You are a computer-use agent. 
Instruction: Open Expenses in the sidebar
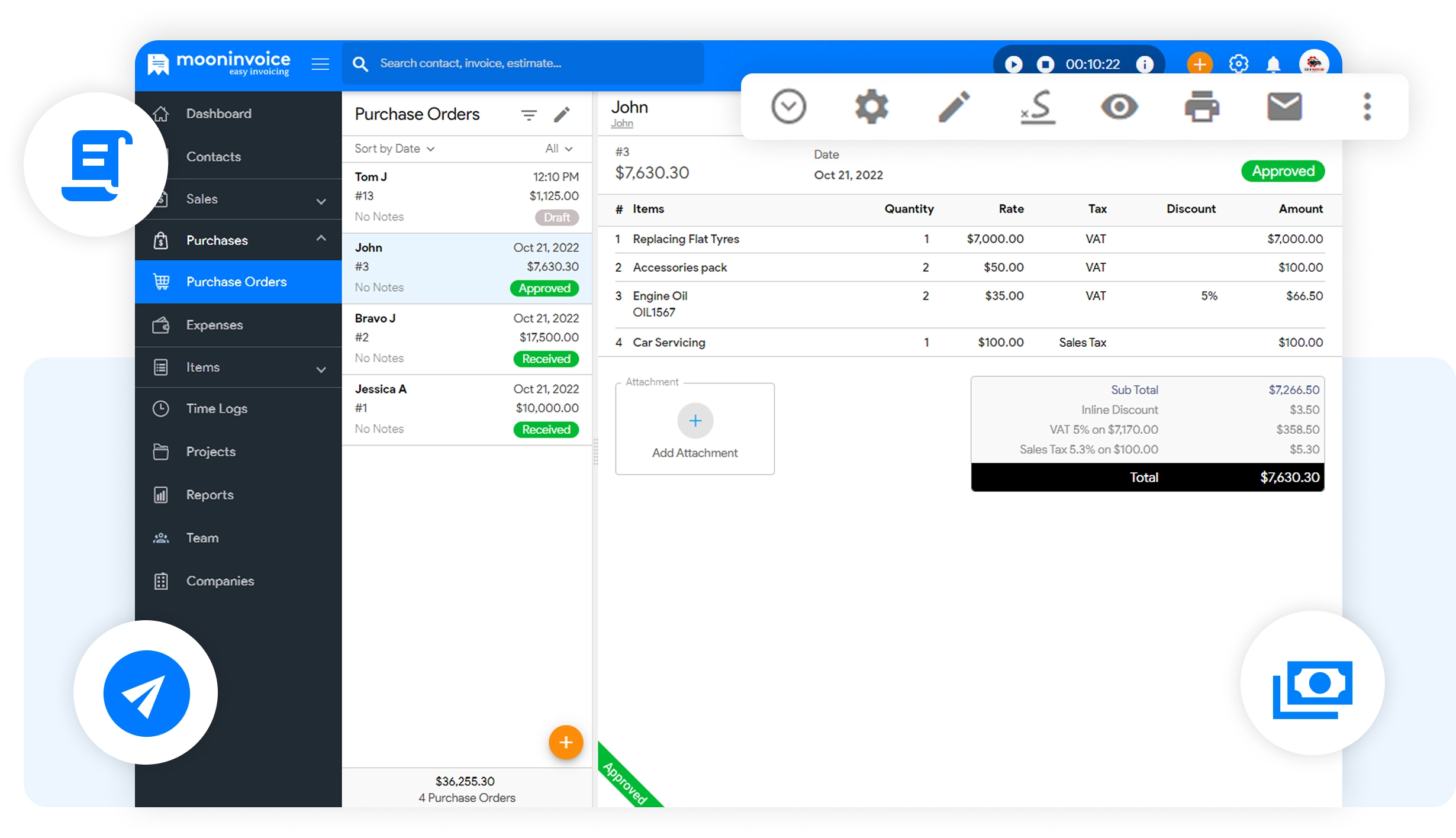coord(214,325)
